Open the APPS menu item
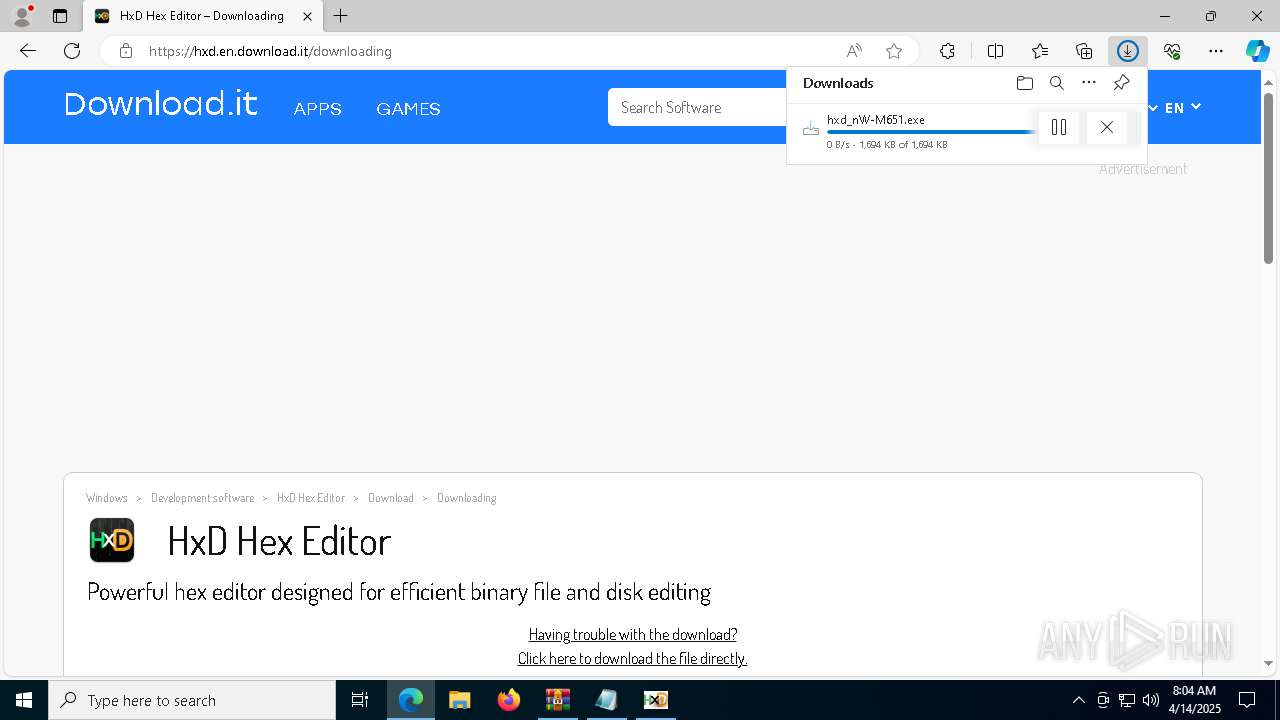Viewport: 1280px width, 720px height. [x=317, y=109]
